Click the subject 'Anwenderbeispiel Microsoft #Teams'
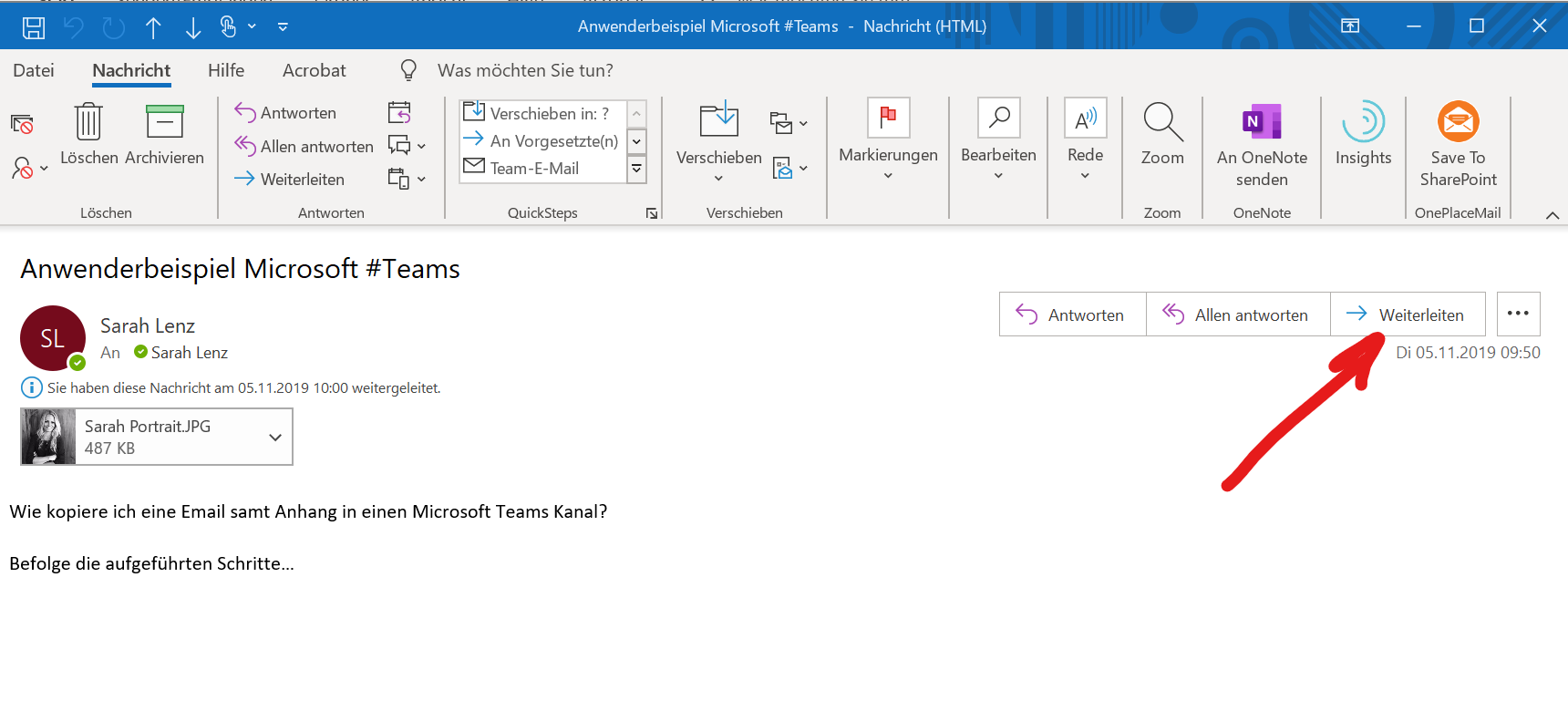The width and height of the screenshot is (1568, 701). tap(240, 269)
